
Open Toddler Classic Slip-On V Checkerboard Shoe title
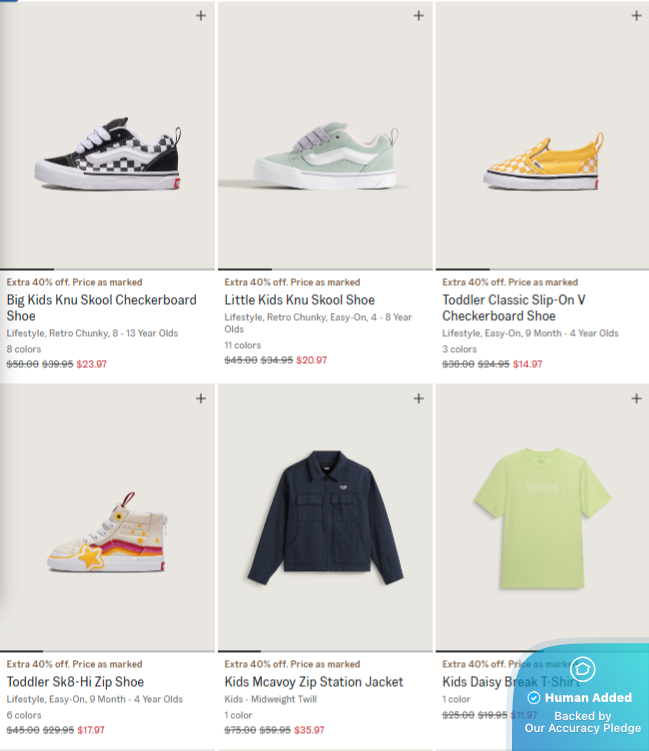514,307
